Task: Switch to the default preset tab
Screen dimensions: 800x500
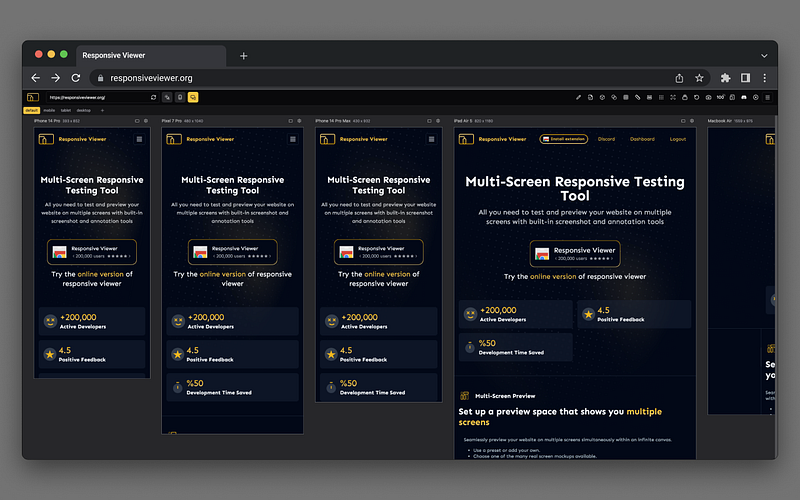Action: pos(31,110)
